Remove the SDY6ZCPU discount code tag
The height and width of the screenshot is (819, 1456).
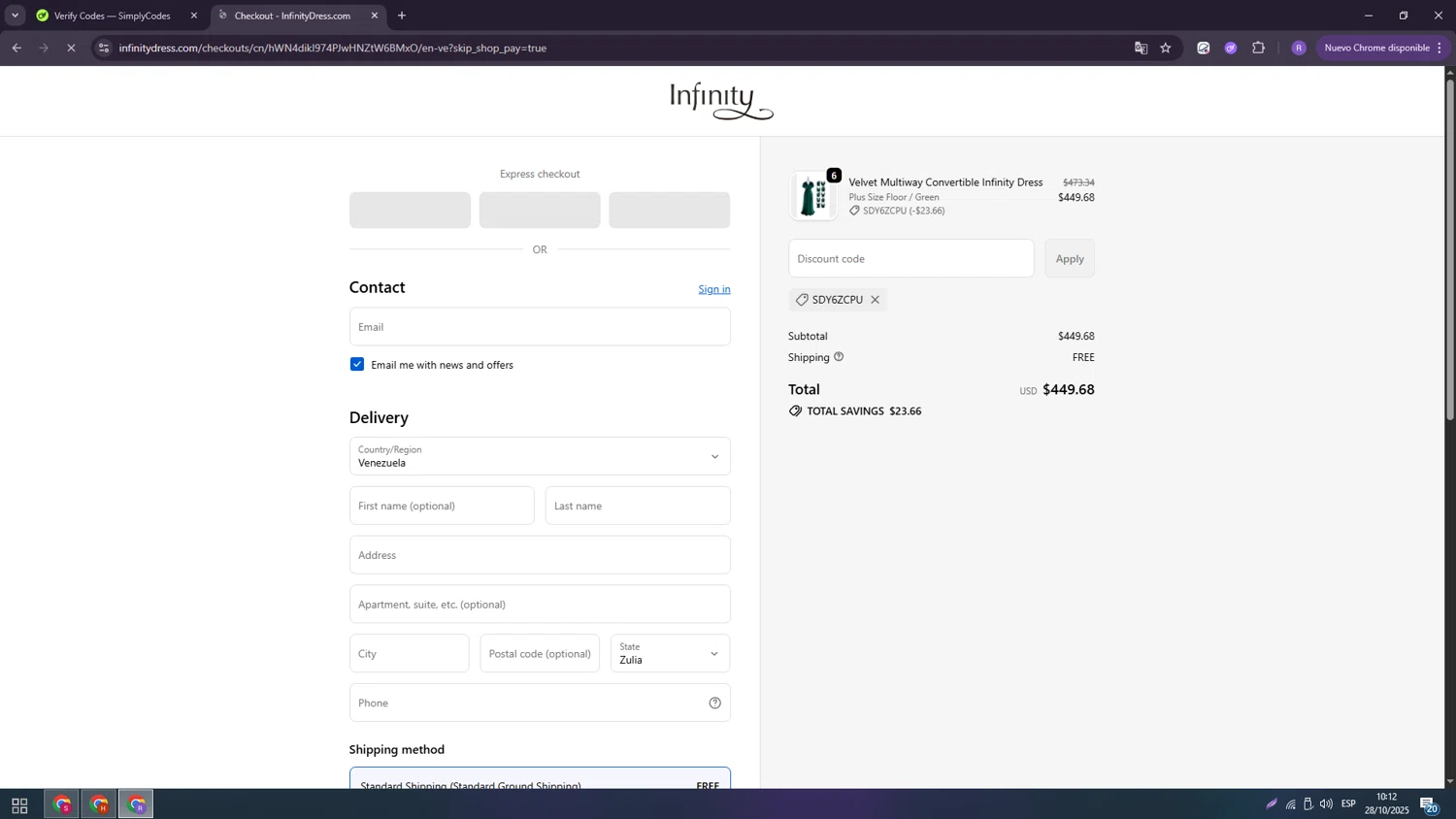(x=875, y=300)
